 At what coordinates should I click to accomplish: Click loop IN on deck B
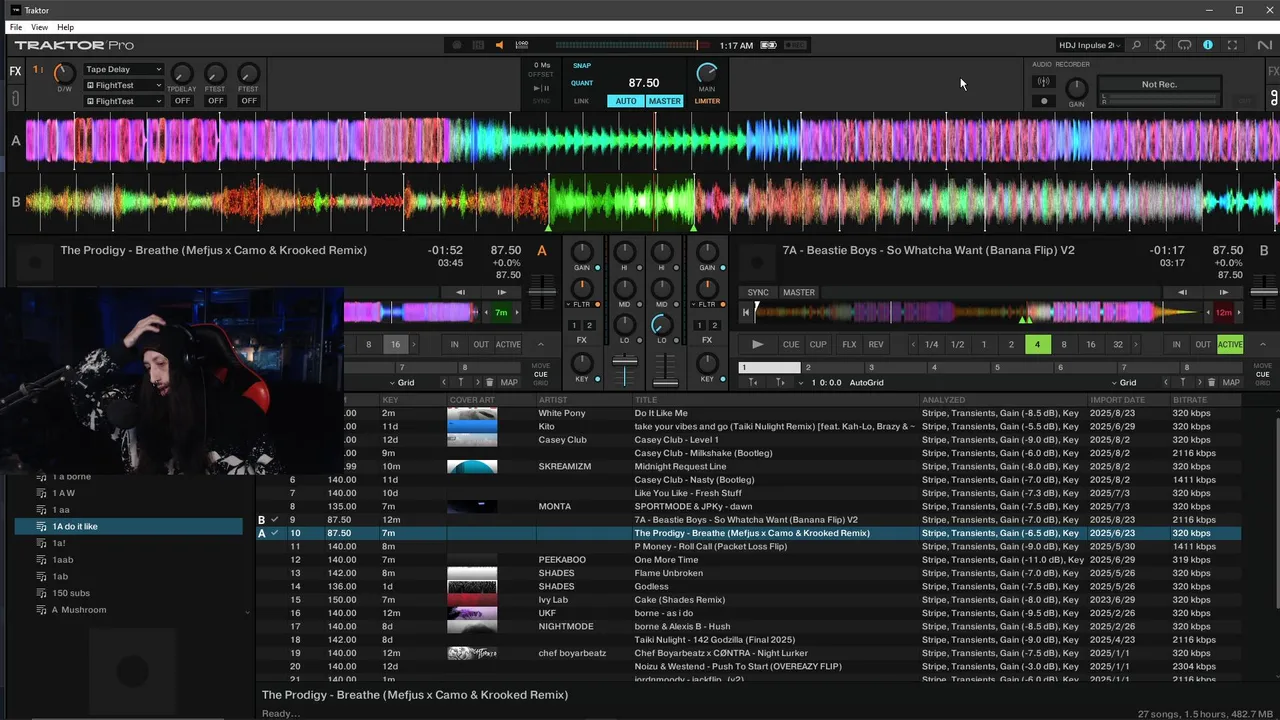1177,344
